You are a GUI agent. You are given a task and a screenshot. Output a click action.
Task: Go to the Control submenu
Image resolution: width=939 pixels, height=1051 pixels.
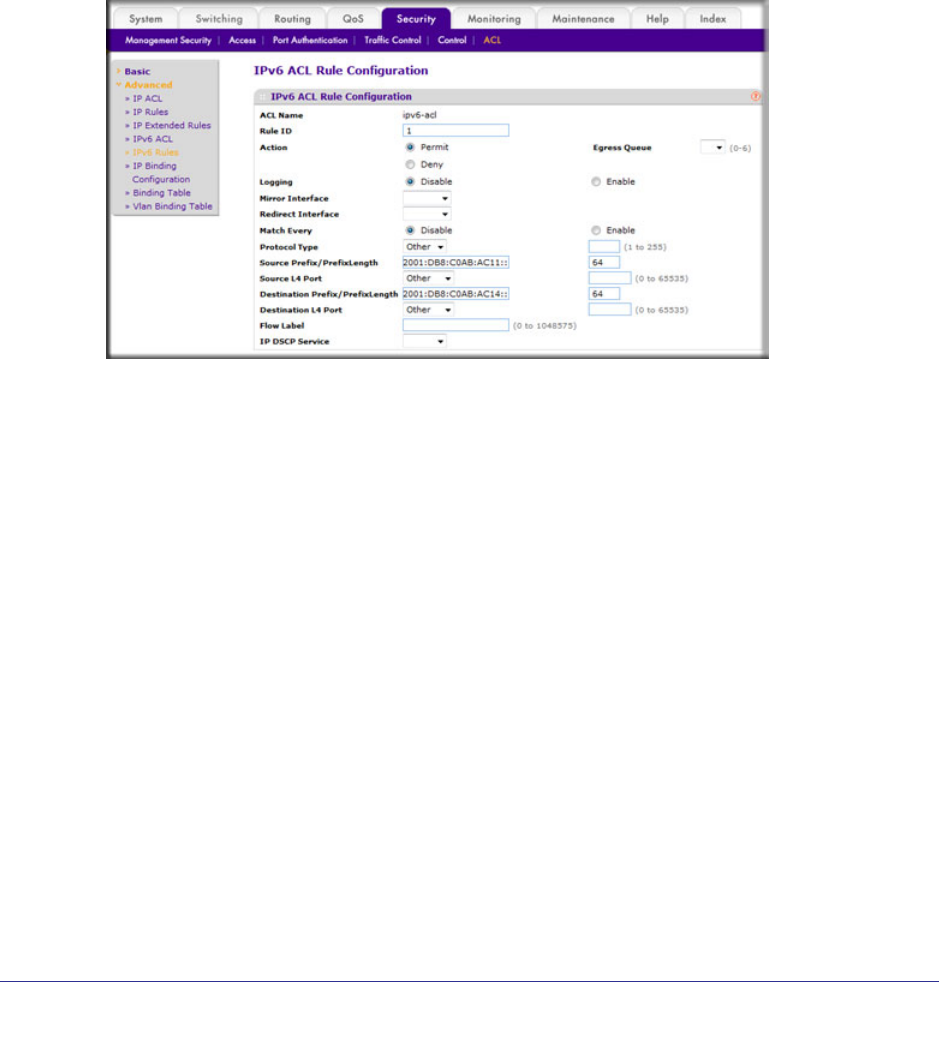(x=452, y=40)
